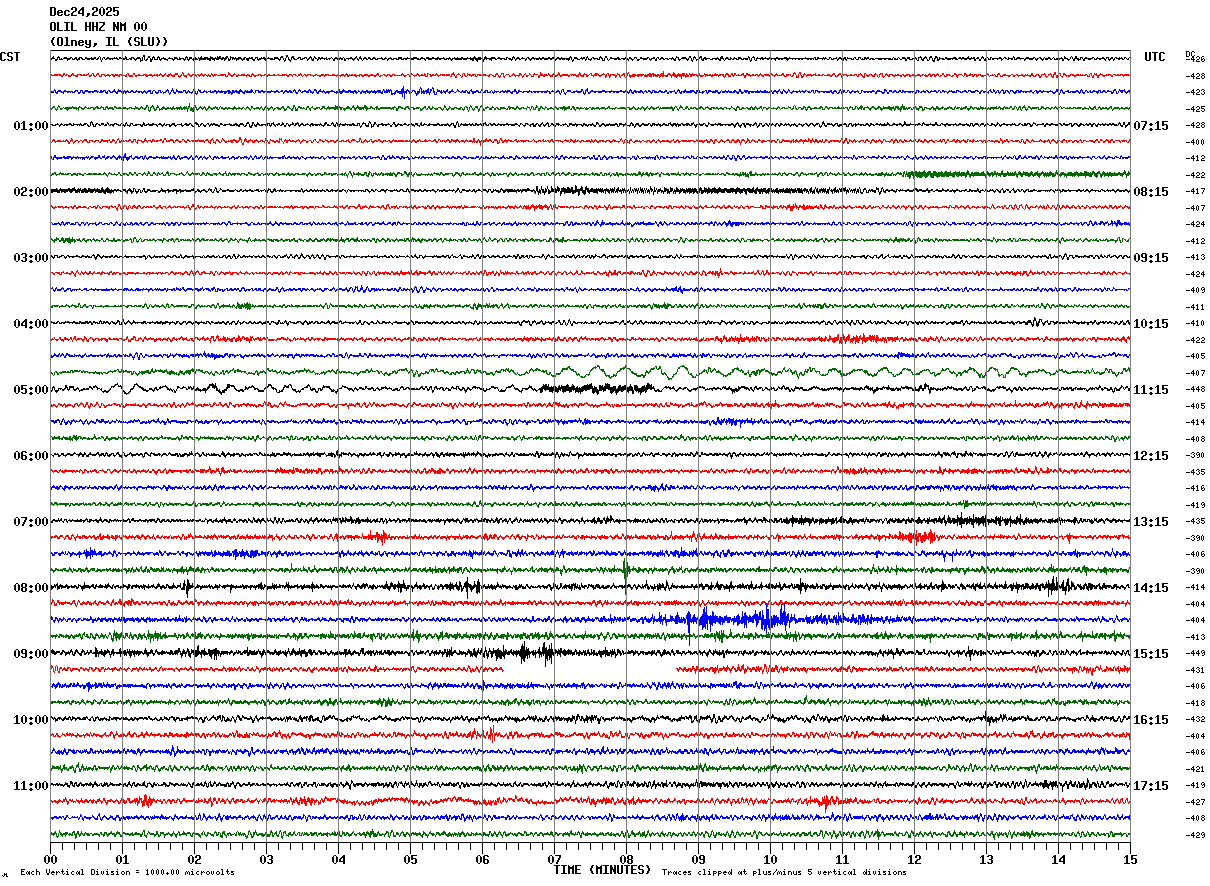Image resolution: width=1210 pixels, height=886 pixels.
Task: Click the DC offset value -429
Action: click(x=1195, y=835)
